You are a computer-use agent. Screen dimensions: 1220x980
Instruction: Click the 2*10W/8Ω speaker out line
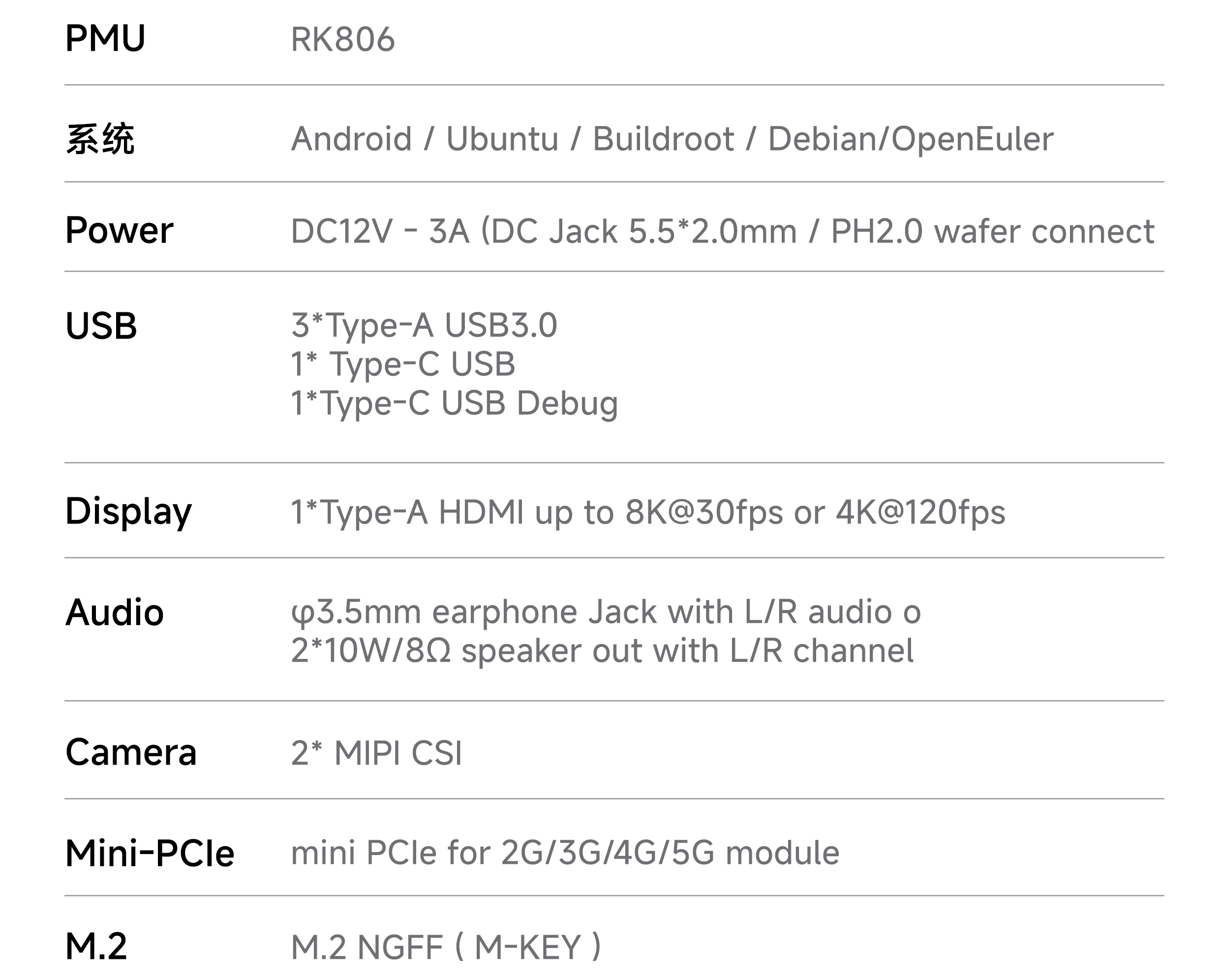(x=602, y=651)
